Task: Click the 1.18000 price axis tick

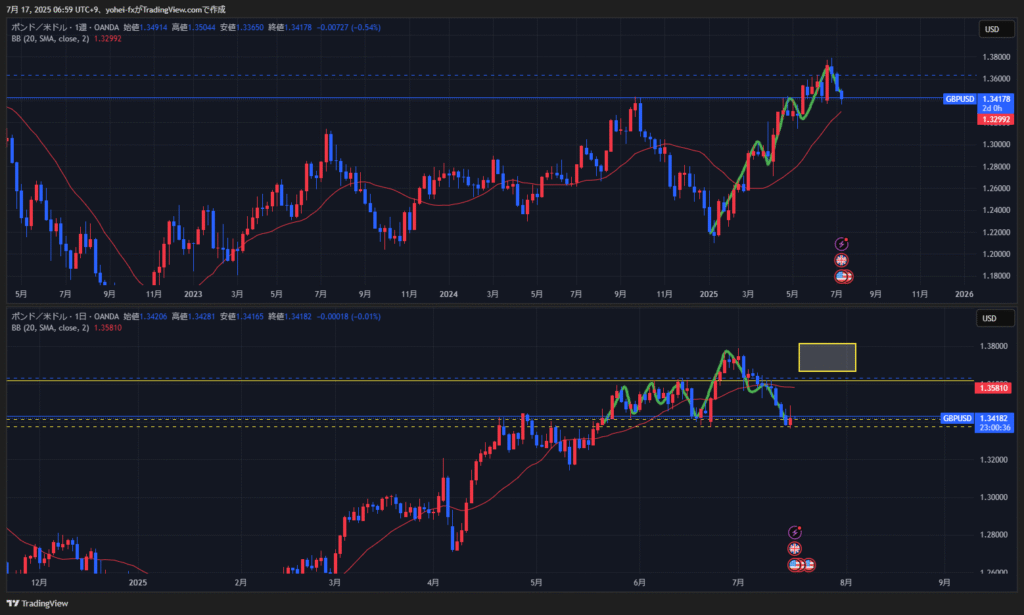Action: (996, 276)
